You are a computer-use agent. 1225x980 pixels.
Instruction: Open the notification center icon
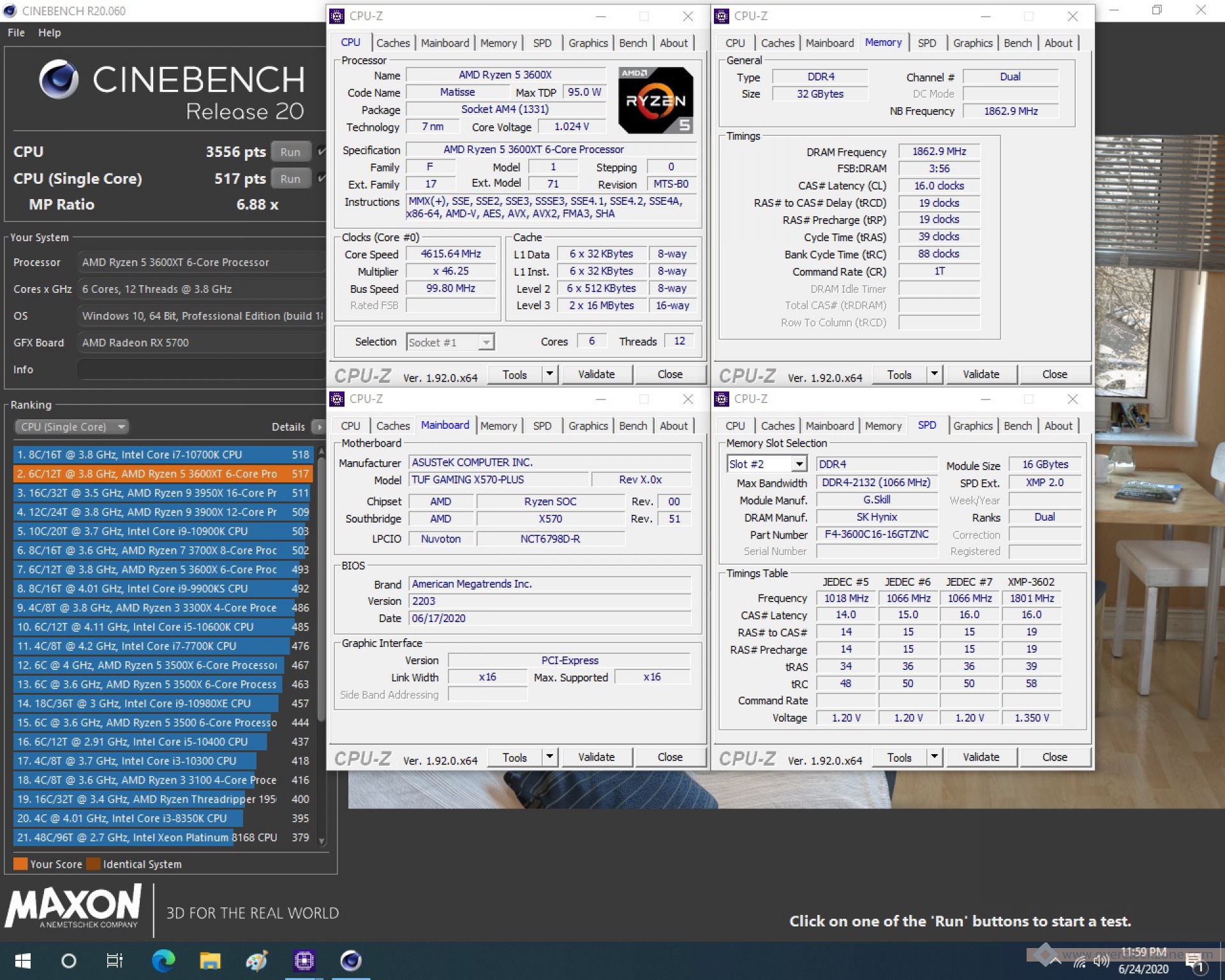[x=1194, y=961]
